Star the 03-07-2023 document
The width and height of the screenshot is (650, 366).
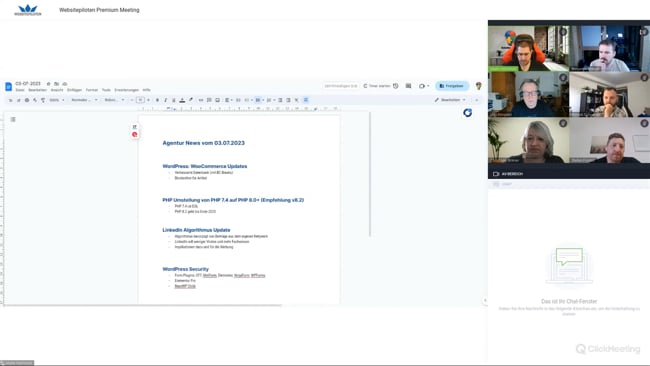tap(49, 84)
